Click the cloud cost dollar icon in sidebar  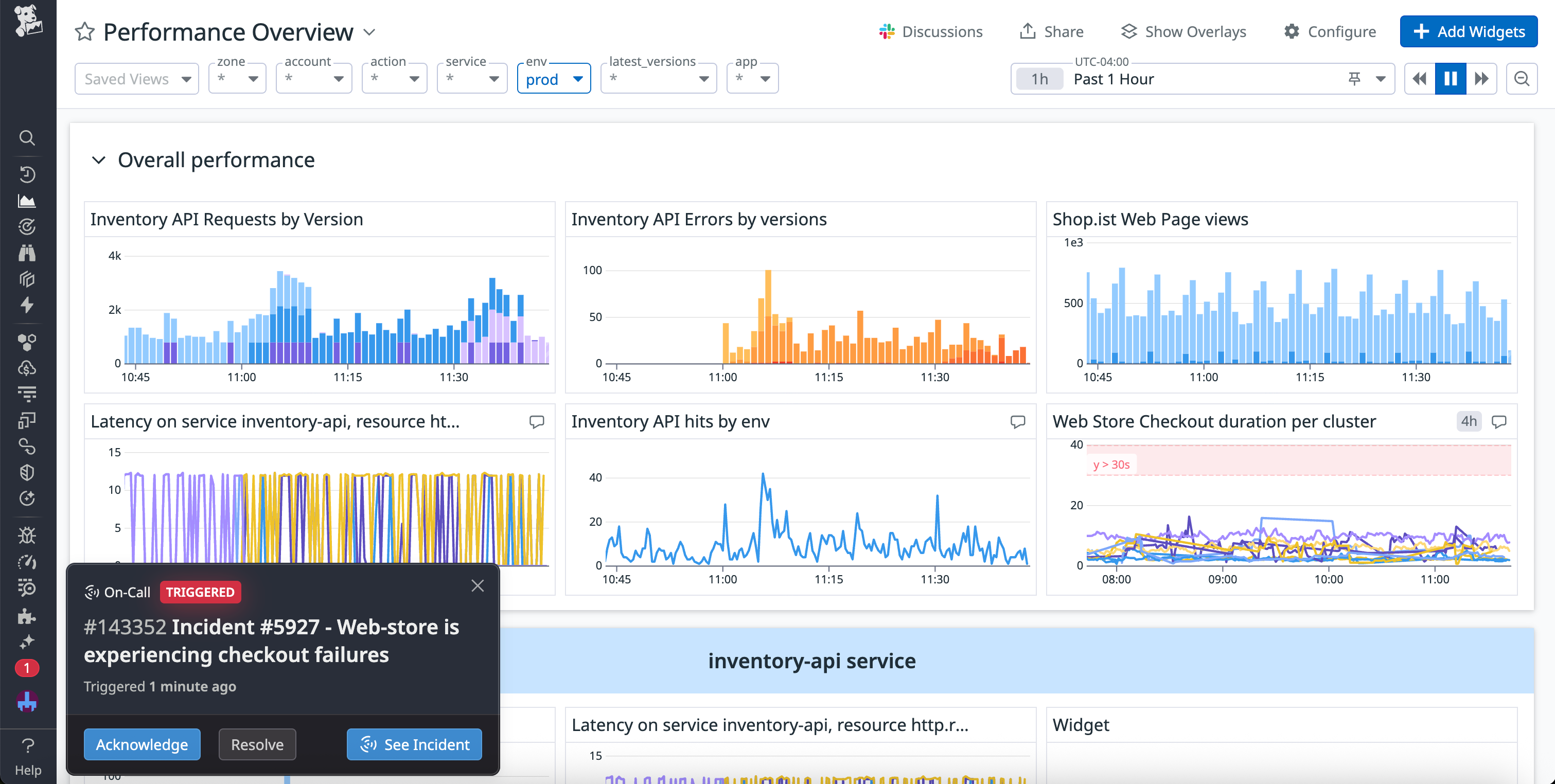point(28,368)
